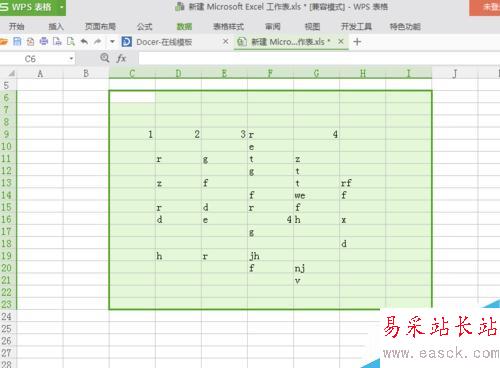Image resolution: width=500 pixels, height=368 pixels.
Task: Click the cell with "z" in row 11
Action: pyautogui.click(x=316, y=158)
